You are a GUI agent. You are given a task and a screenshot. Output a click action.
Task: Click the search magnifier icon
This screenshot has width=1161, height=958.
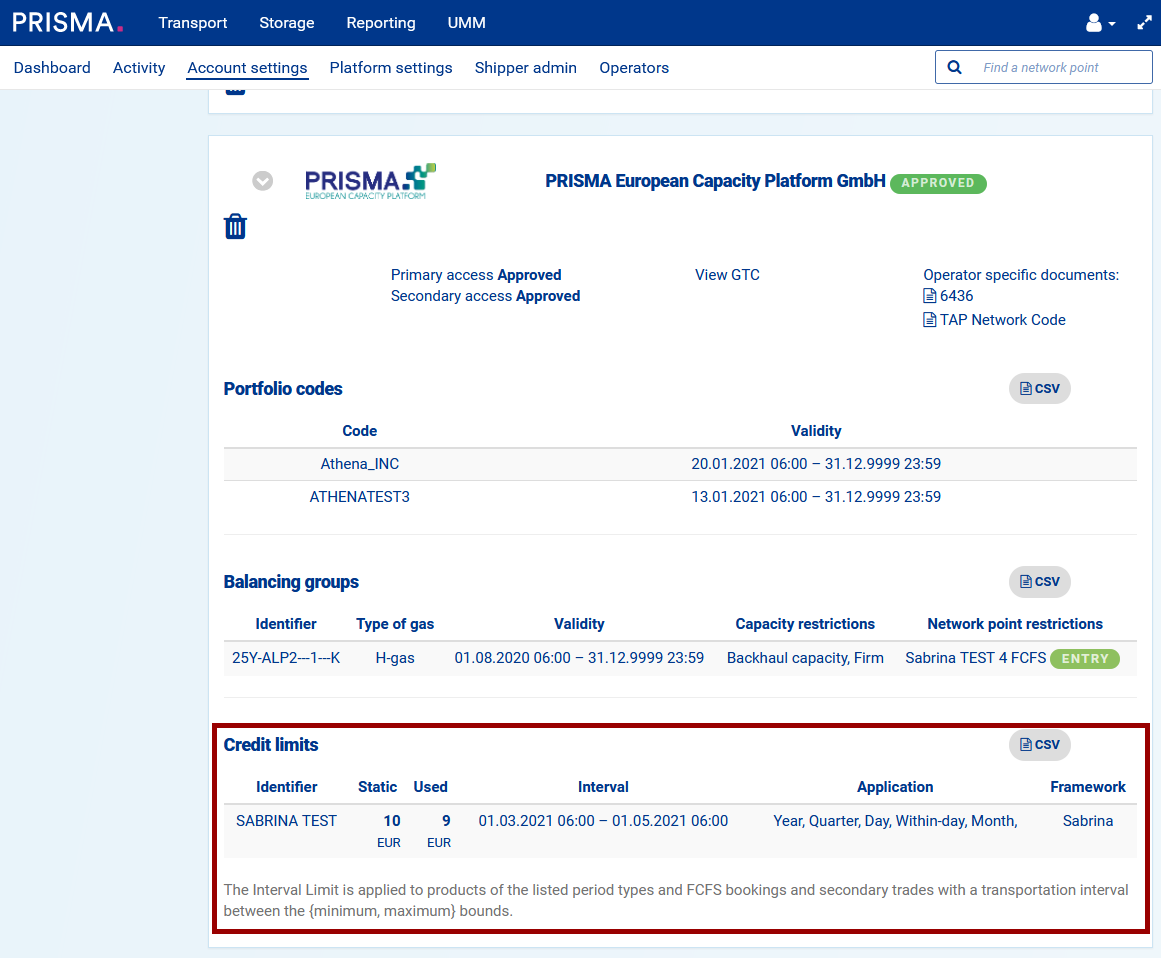pos(954,68)
